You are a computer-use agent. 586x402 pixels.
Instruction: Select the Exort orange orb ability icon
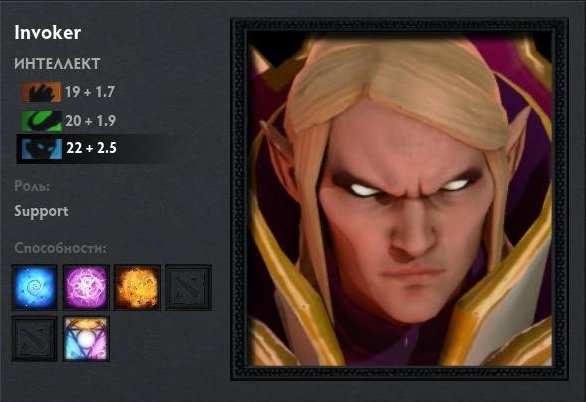[x=137, y=287]
